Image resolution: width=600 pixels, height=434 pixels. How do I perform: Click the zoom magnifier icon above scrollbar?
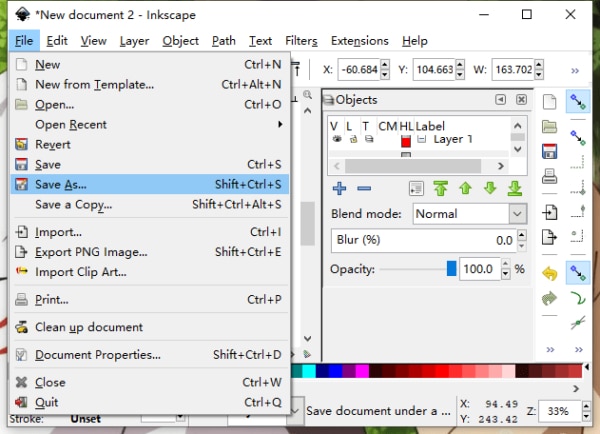point(307,95)
